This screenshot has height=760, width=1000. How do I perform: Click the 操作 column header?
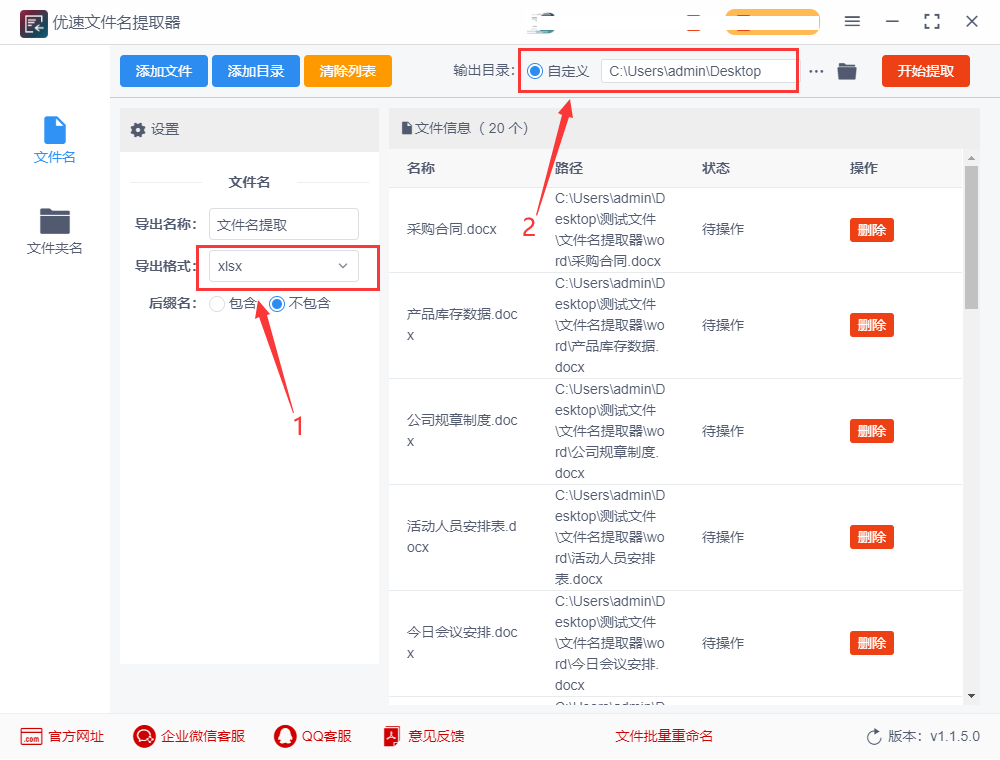pyautogui.click(x=864, y=168)
